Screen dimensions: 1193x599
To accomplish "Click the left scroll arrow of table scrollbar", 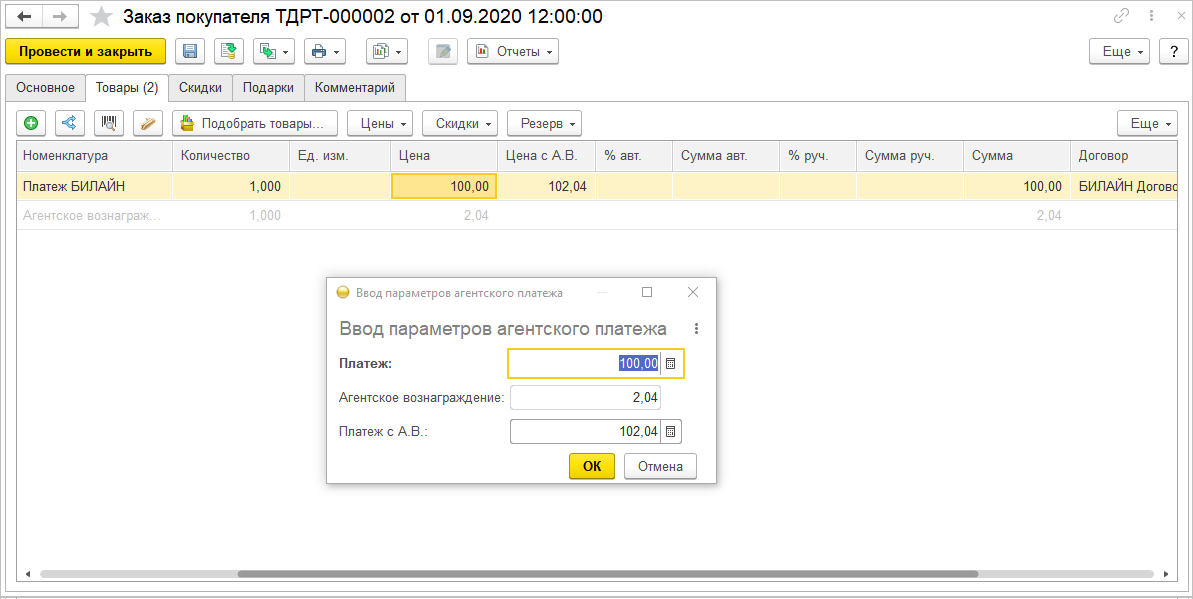I will pyautogui.click(x=28, y=574).
